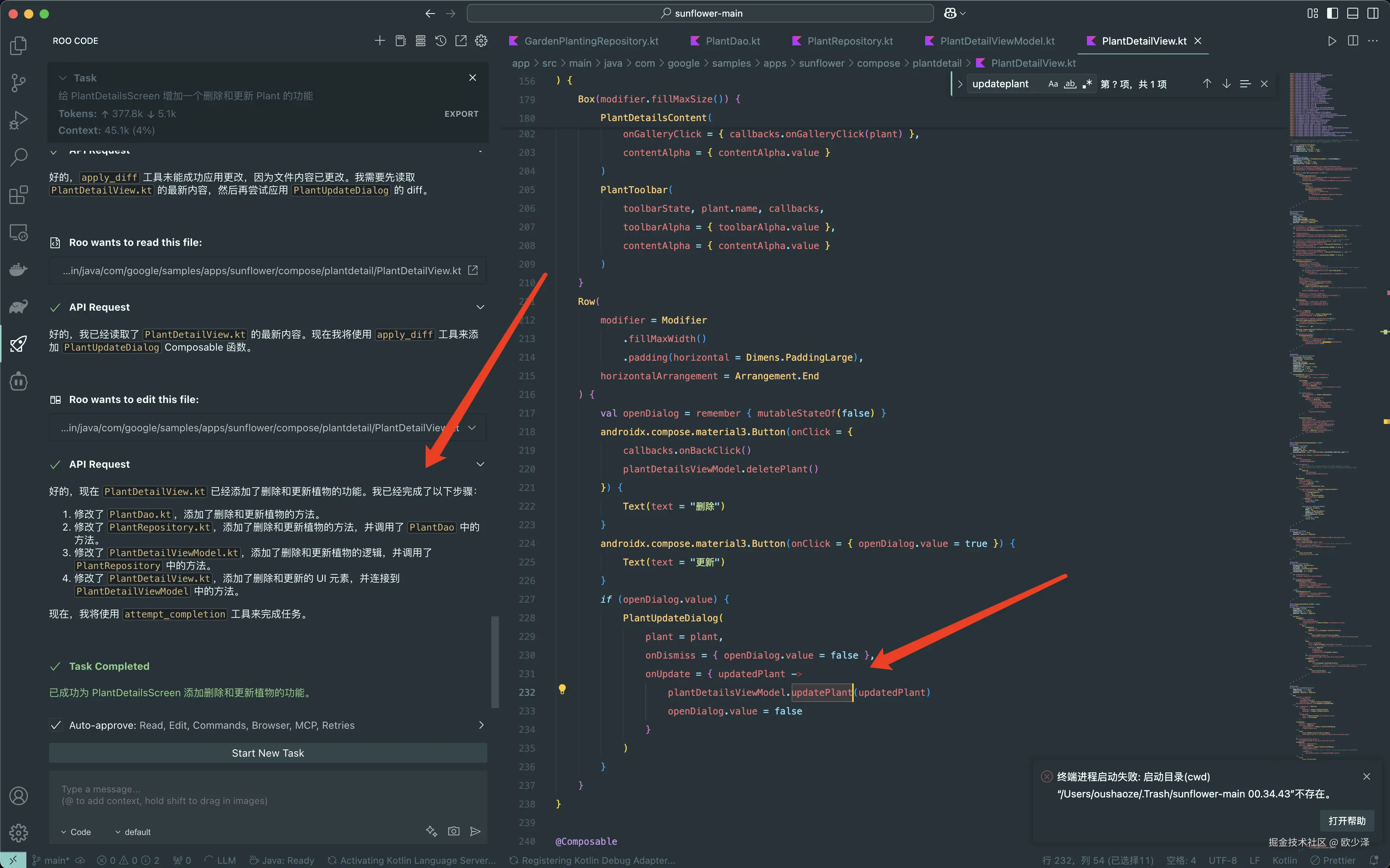Open Roo Code task history icon
This screenshot has width=1390, height=868.
pos(440,41)
